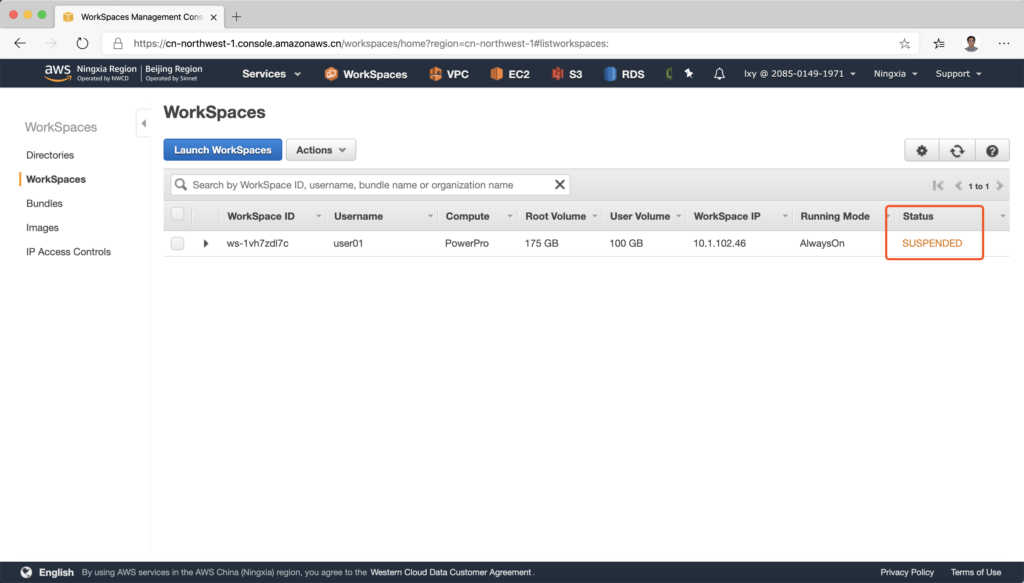Open the S3 service shortcut
Image resolution: width=1024 pixels, height=583 pixels.
567,74
